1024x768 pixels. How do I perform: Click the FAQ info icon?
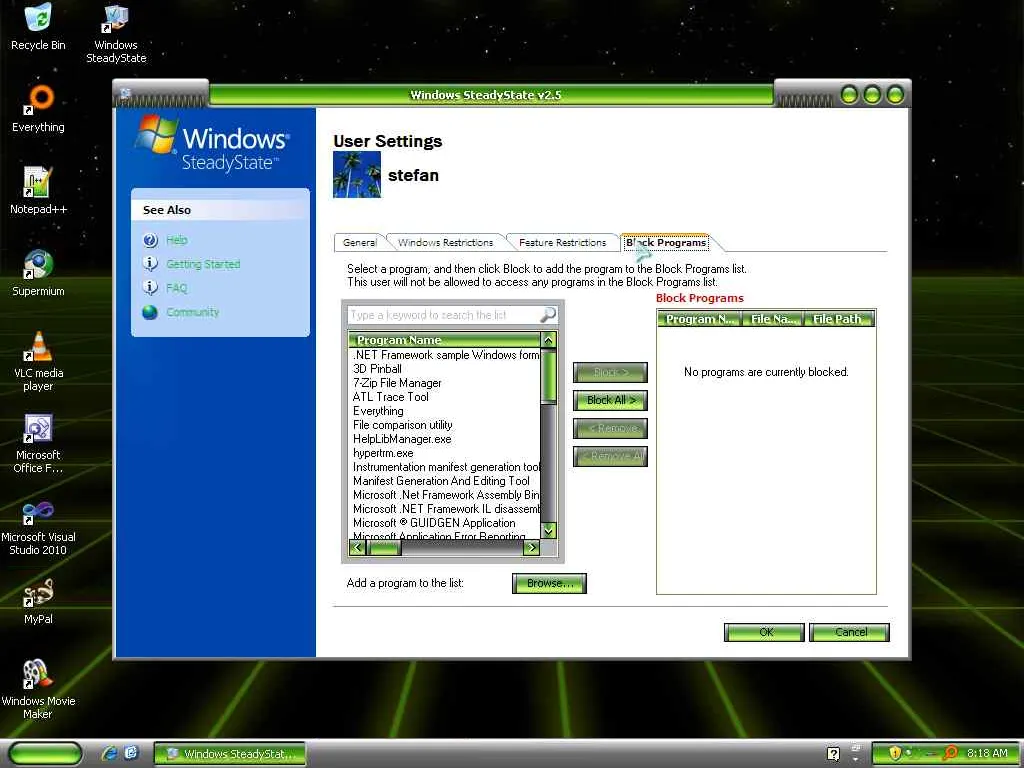150,288
